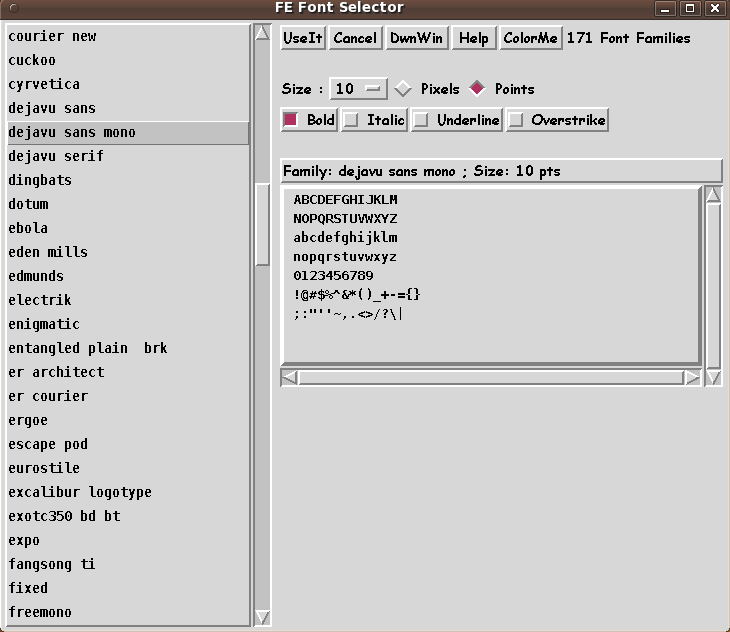Pick 'exotc350 bd bt' font

pyautogui.click(x=128, y=516)
